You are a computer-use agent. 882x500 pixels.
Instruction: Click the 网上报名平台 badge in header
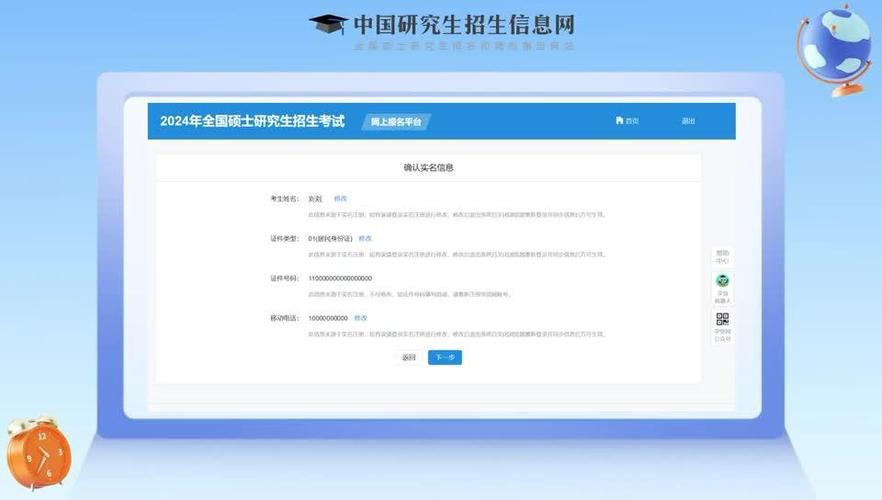[396, 121]
